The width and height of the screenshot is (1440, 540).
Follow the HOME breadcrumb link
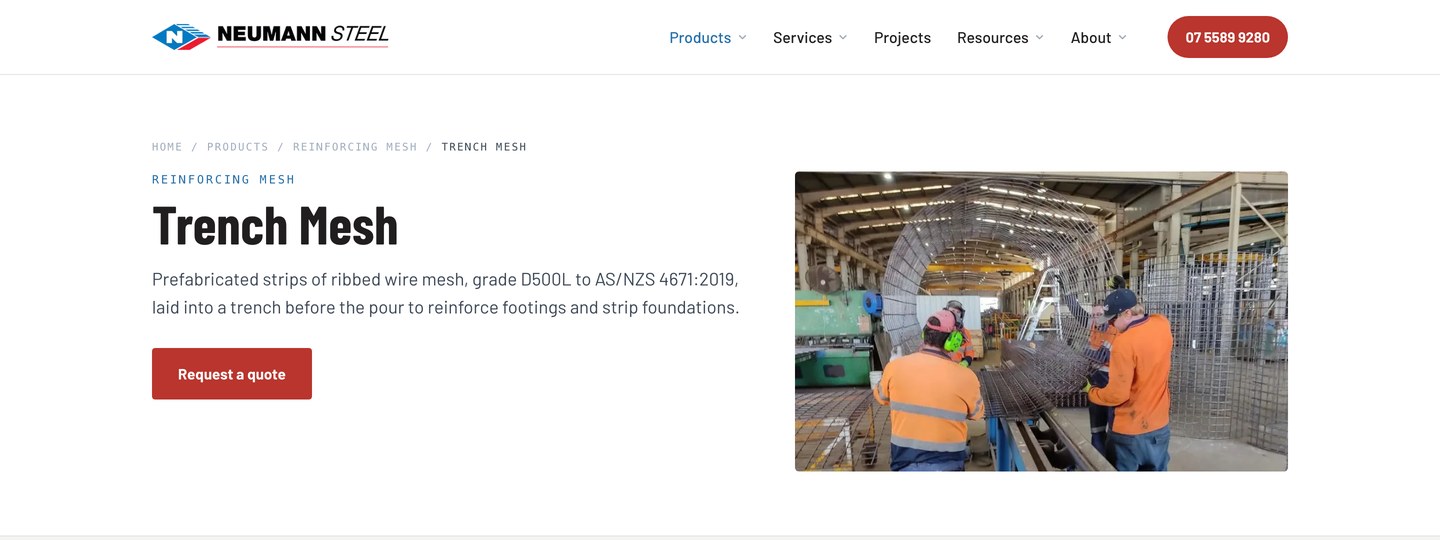point(167,147)
